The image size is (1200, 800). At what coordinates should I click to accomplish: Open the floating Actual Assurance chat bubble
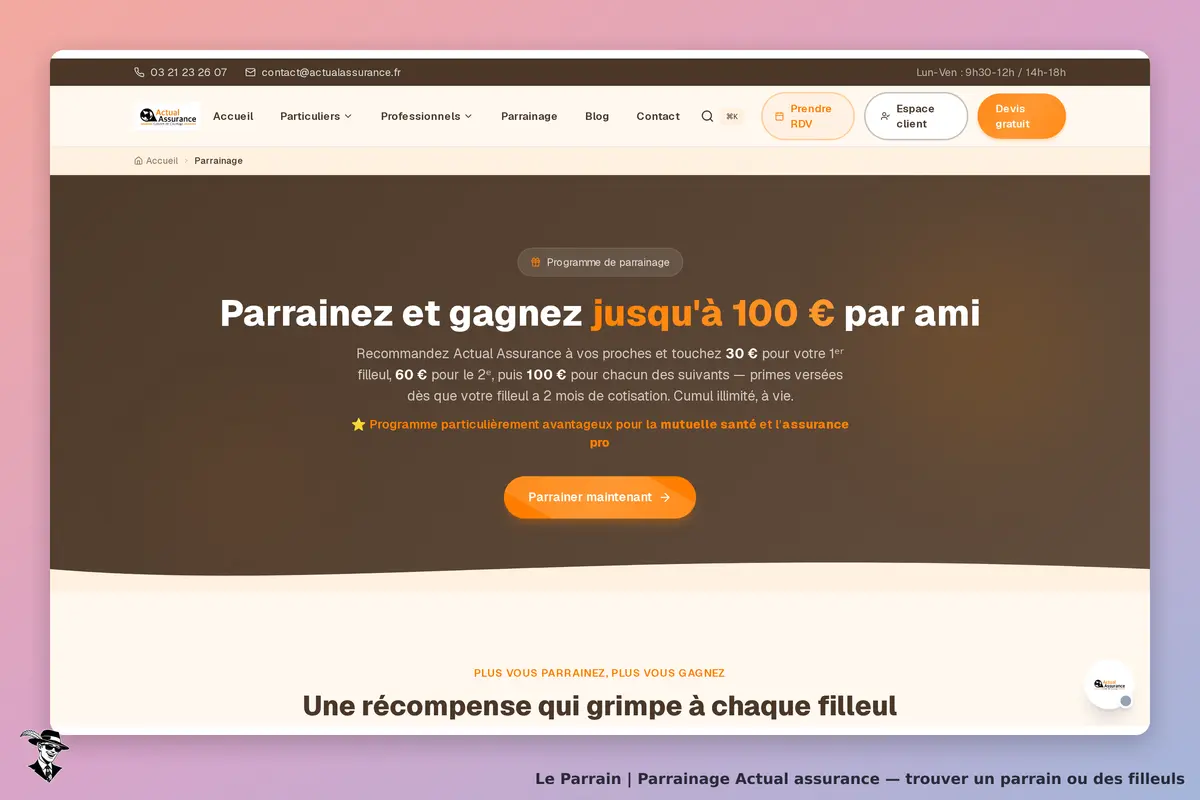pos(1110,685)
